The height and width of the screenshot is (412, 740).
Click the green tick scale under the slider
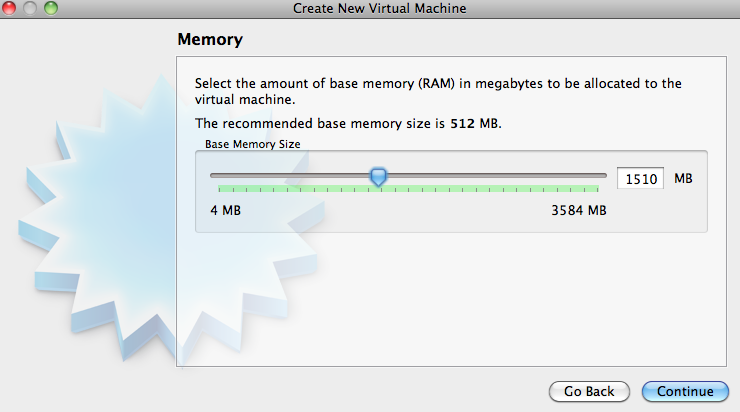(x=408, y=189)
